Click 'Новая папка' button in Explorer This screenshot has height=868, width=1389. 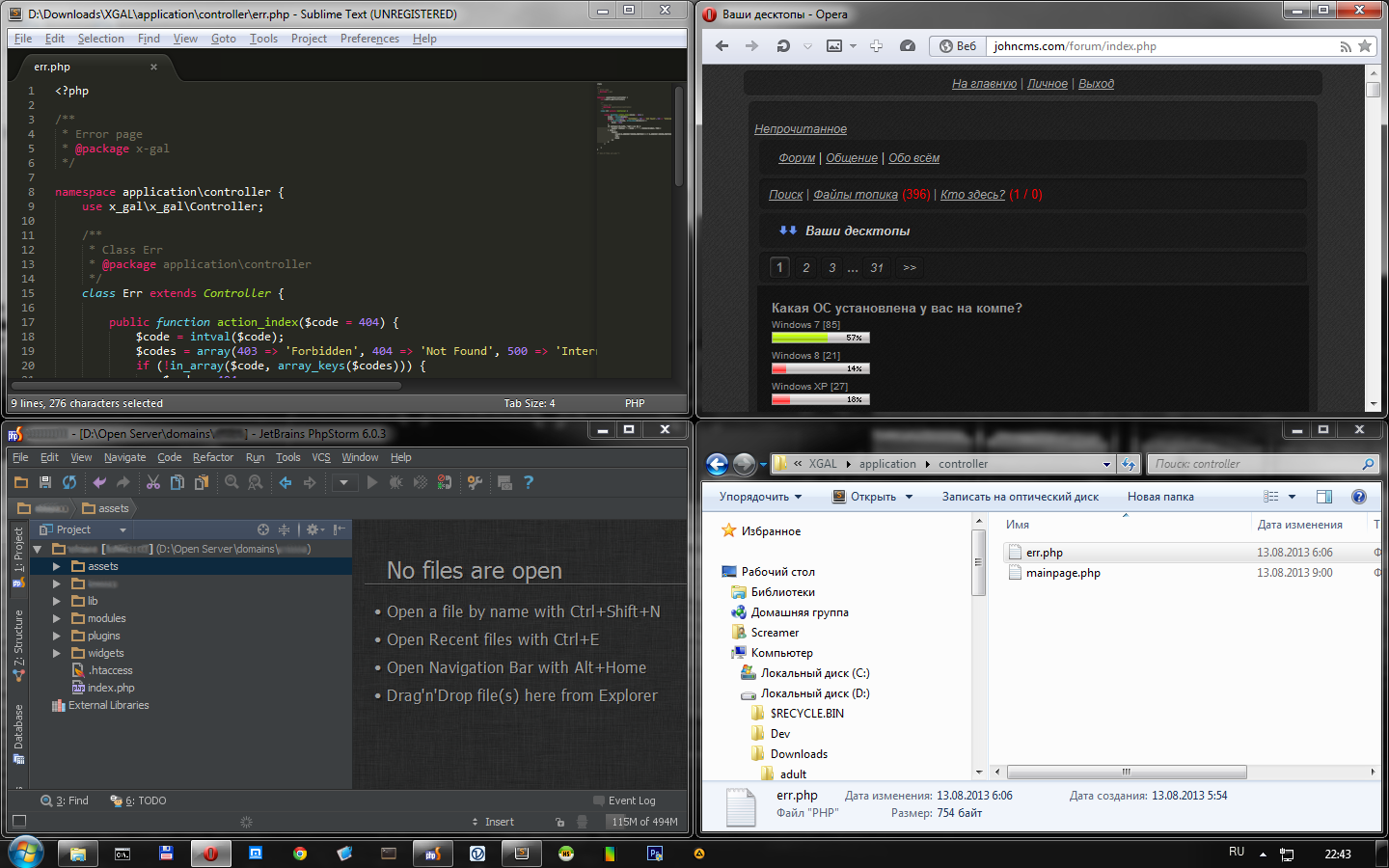tap(1160, 497)
